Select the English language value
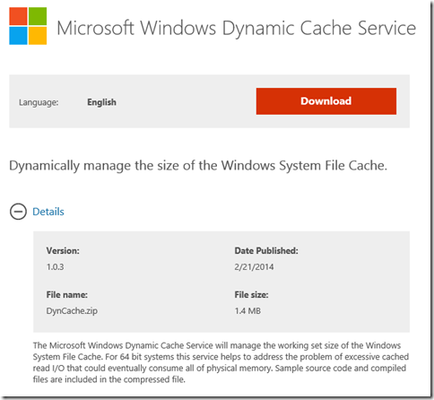 [102, 102]
